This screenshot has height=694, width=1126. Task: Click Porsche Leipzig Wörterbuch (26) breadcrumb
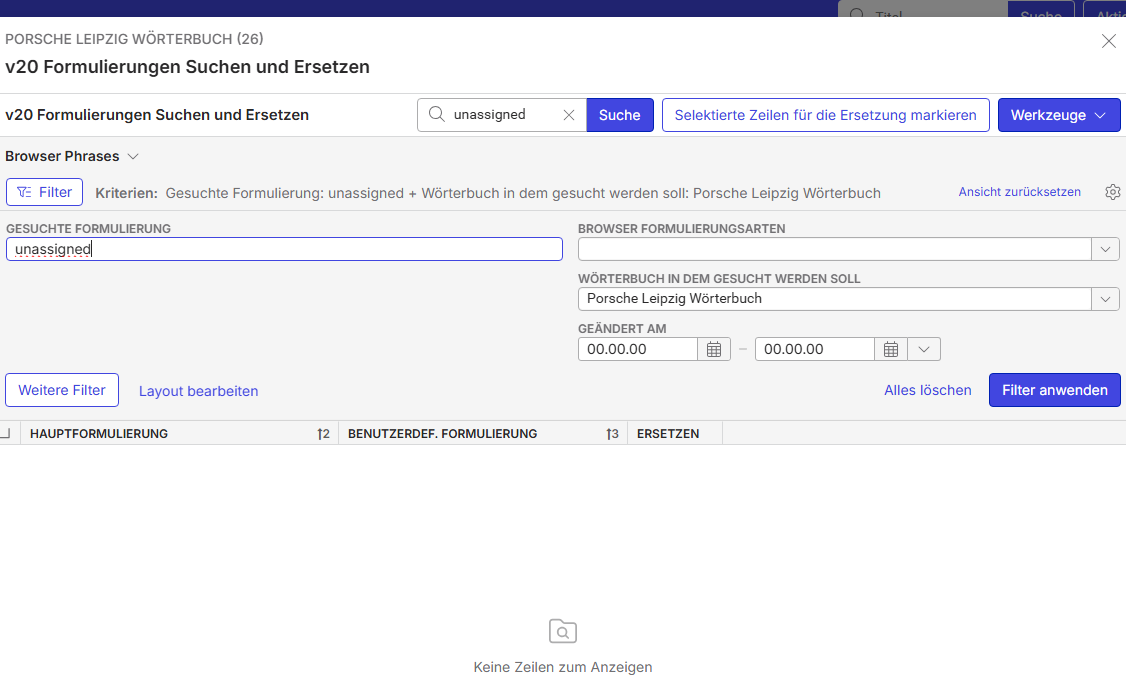click(x=134, y=39)
